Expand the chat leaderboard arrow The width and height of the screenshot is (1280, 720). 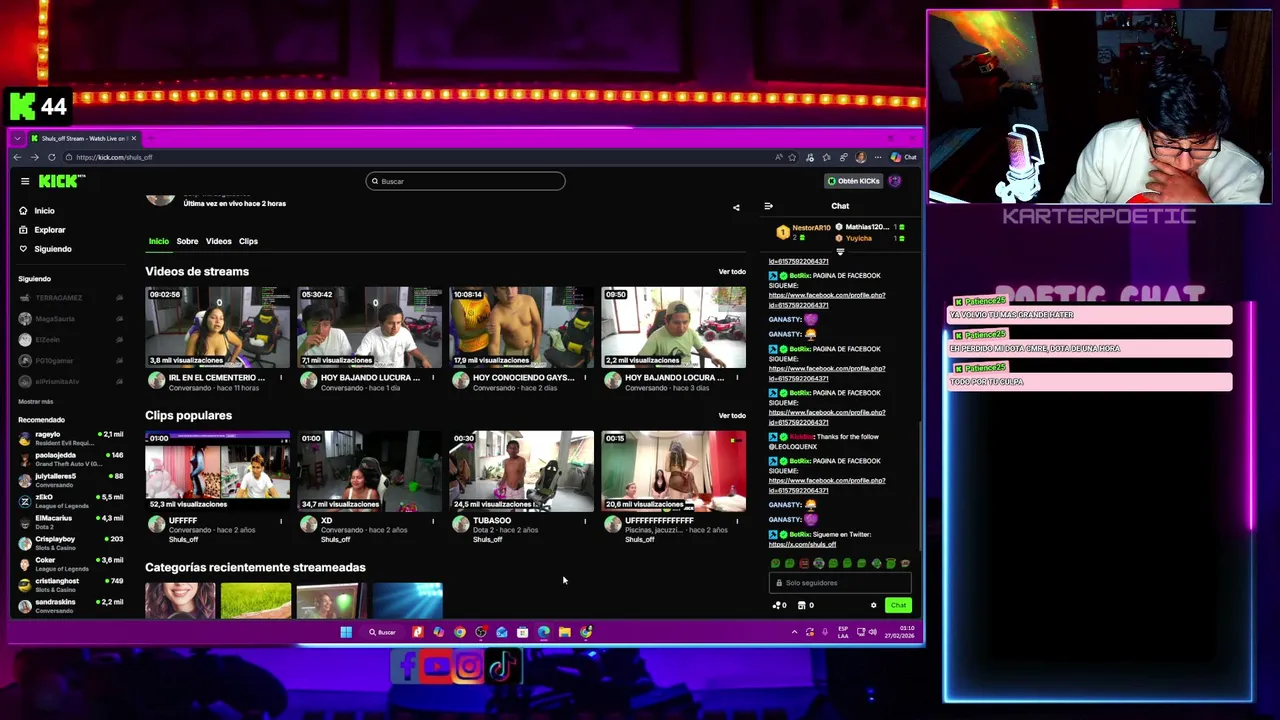point(840,251)
